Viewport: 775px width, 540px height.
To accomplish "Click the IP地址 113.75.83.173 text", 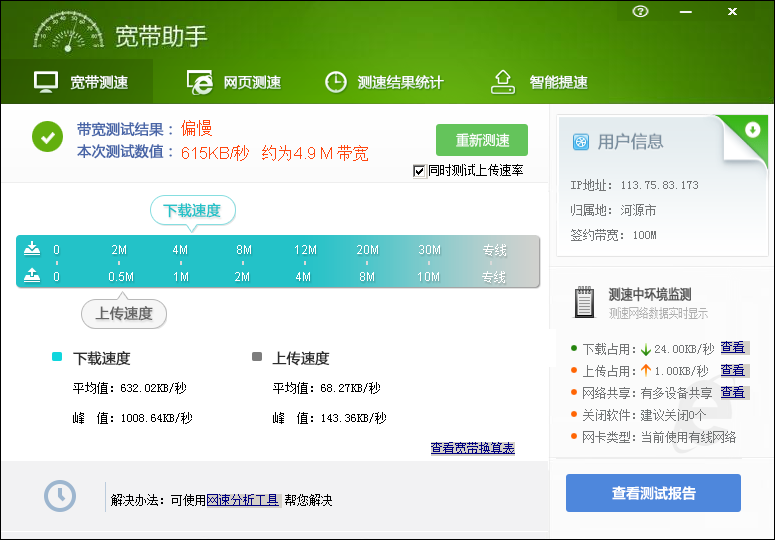I will pos(634,185).
